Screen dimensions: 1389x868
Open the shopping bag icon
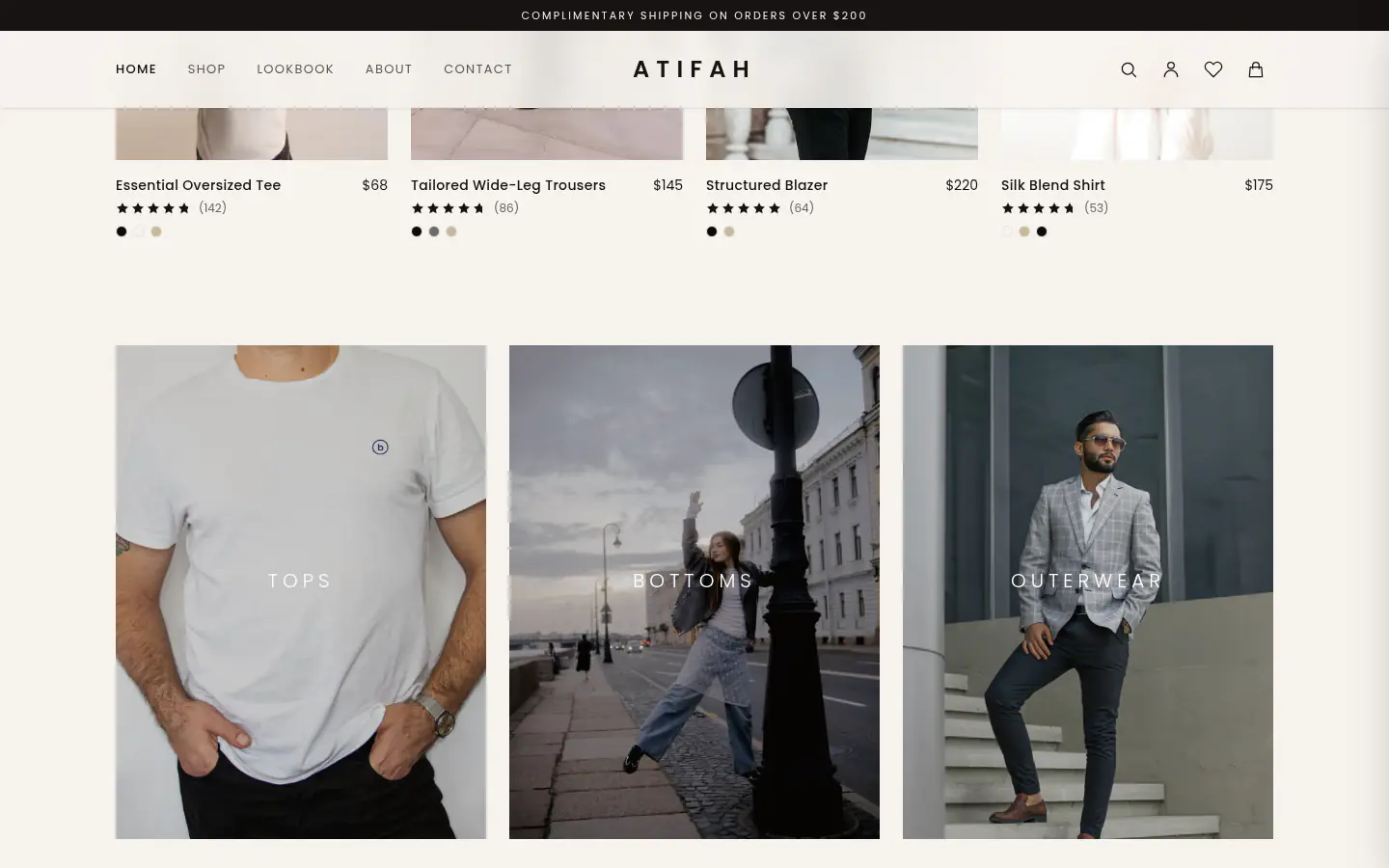1256,69
